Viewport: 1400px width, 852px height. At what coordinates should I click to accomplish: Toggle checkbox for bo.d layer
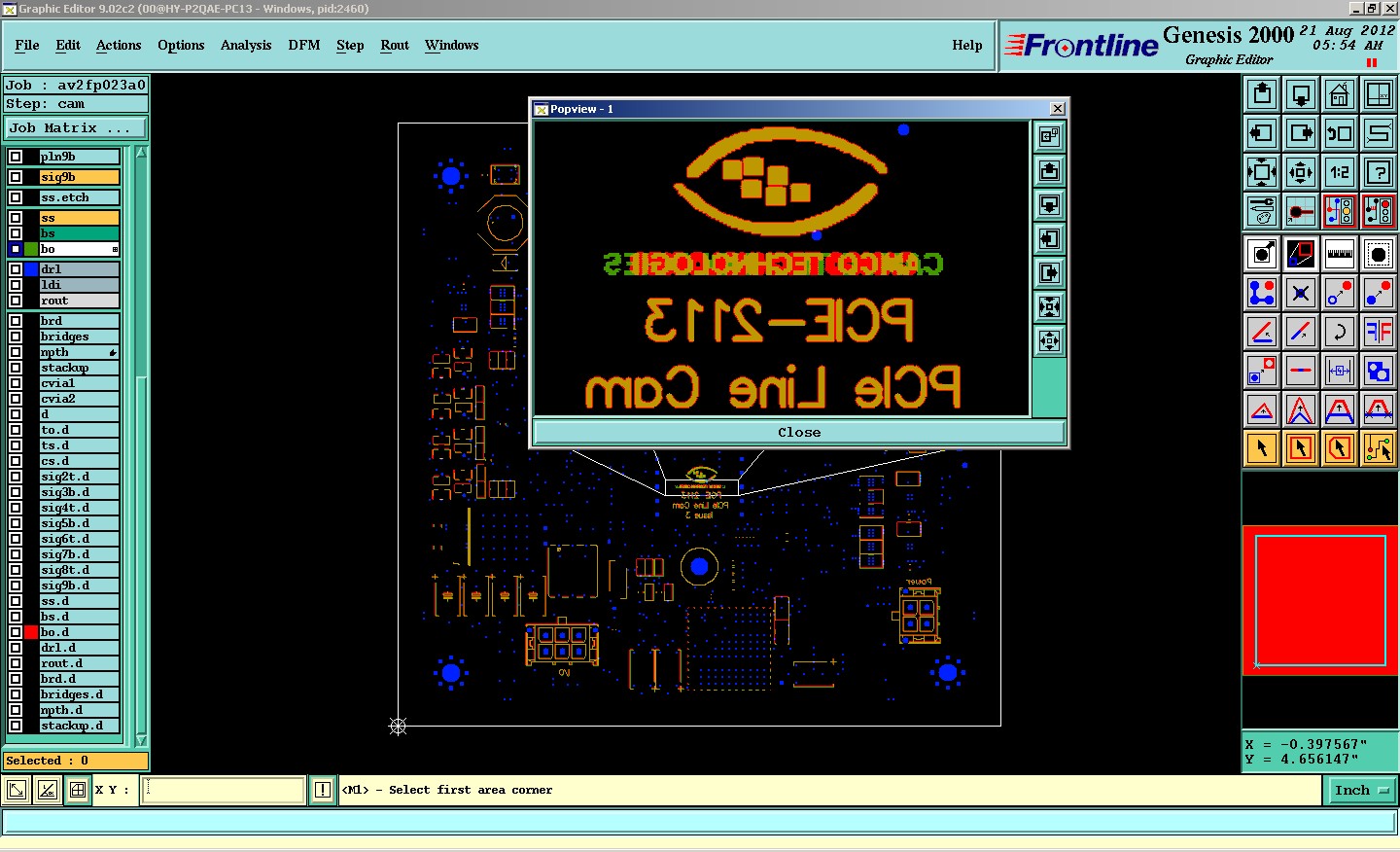point(16,632)
